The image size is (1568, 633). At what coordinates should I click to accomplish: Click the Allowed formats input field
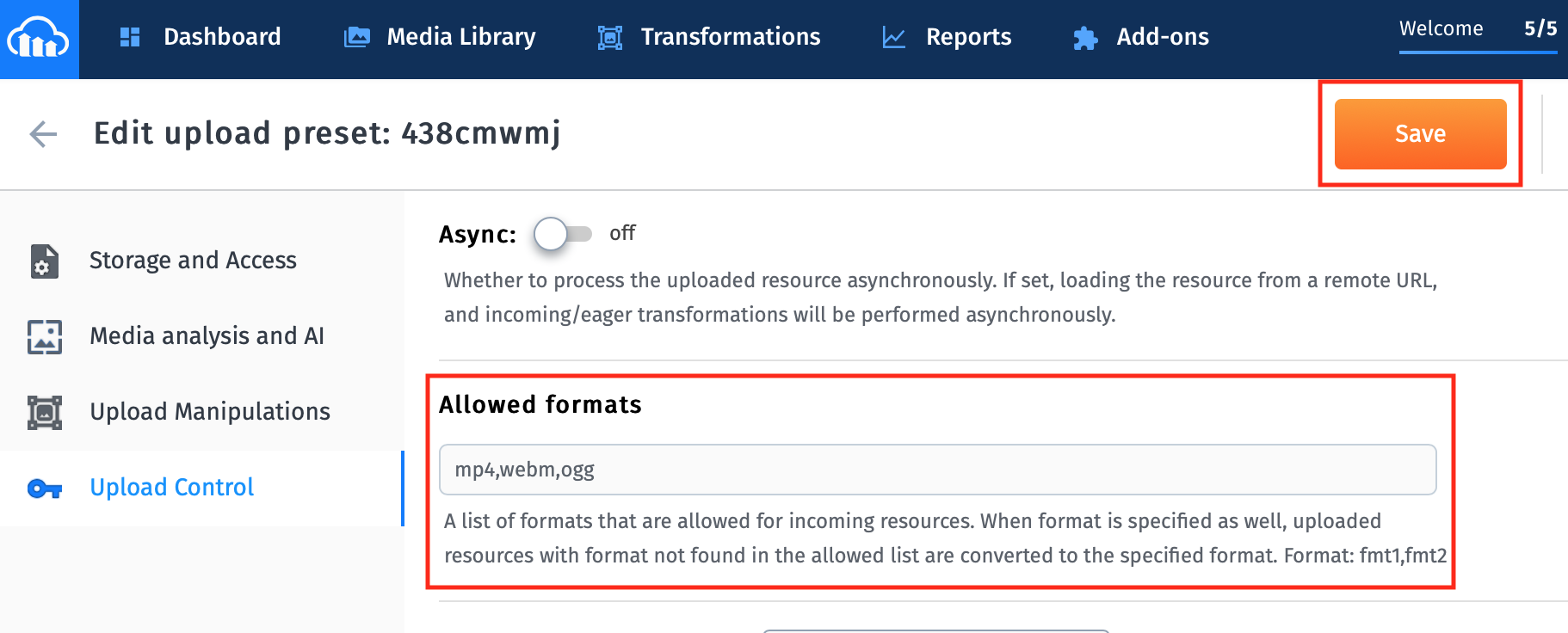click(937, 470)
